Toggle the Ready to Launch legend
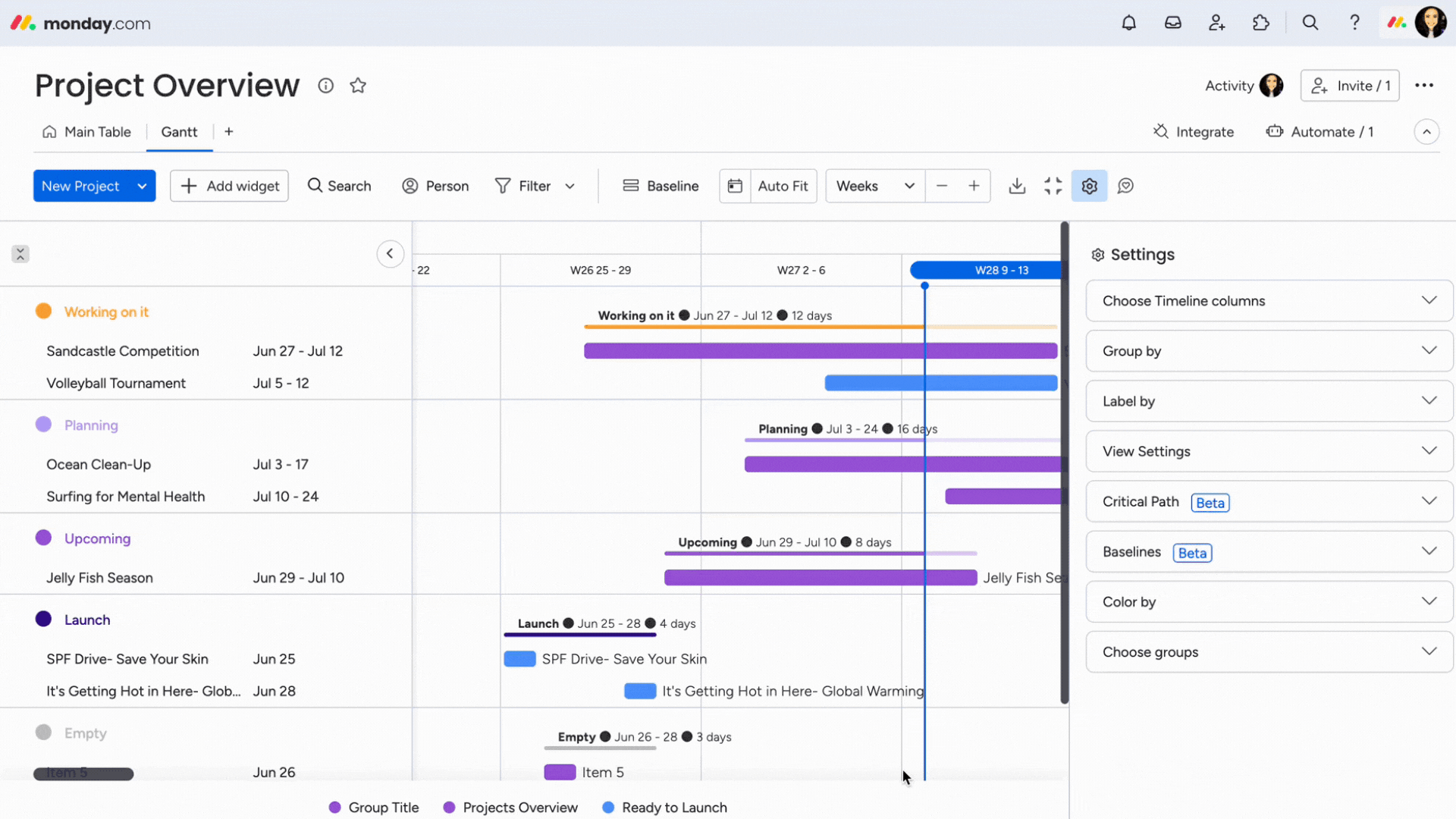Viewport: 1456px width, 819px height. pyautogui.click(x=664, y=808)
